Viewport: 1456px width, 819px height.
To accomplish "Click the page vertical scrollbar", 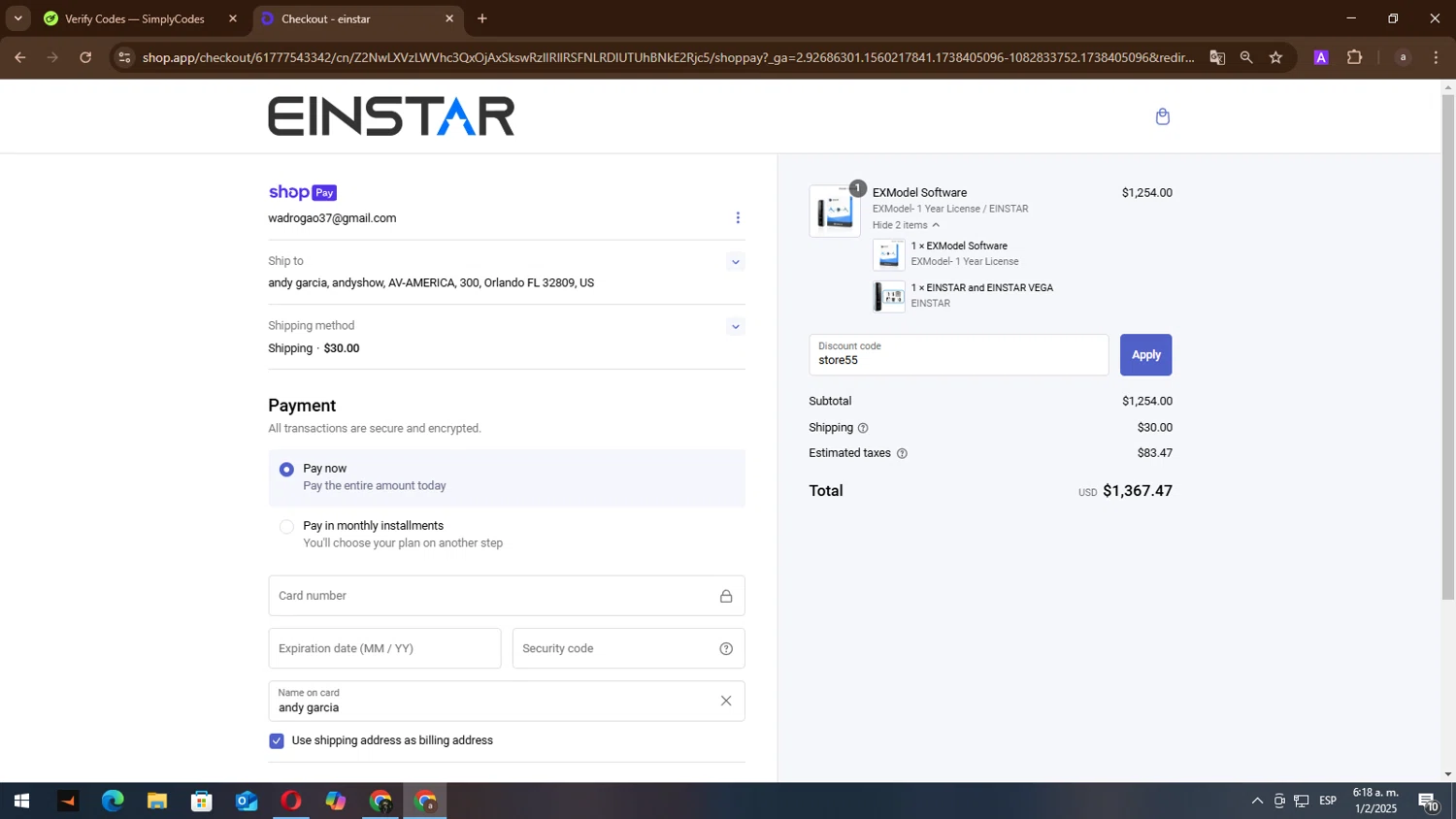I will point(1447,346).
